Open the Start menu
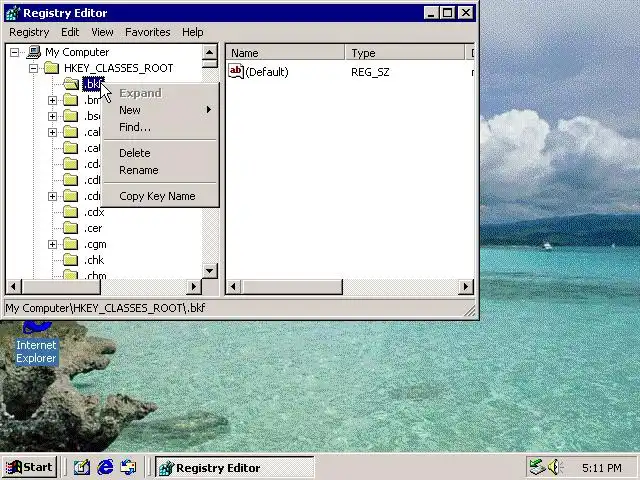The width and height of the screenshot is (640, 480). click(x=29, y=467)
